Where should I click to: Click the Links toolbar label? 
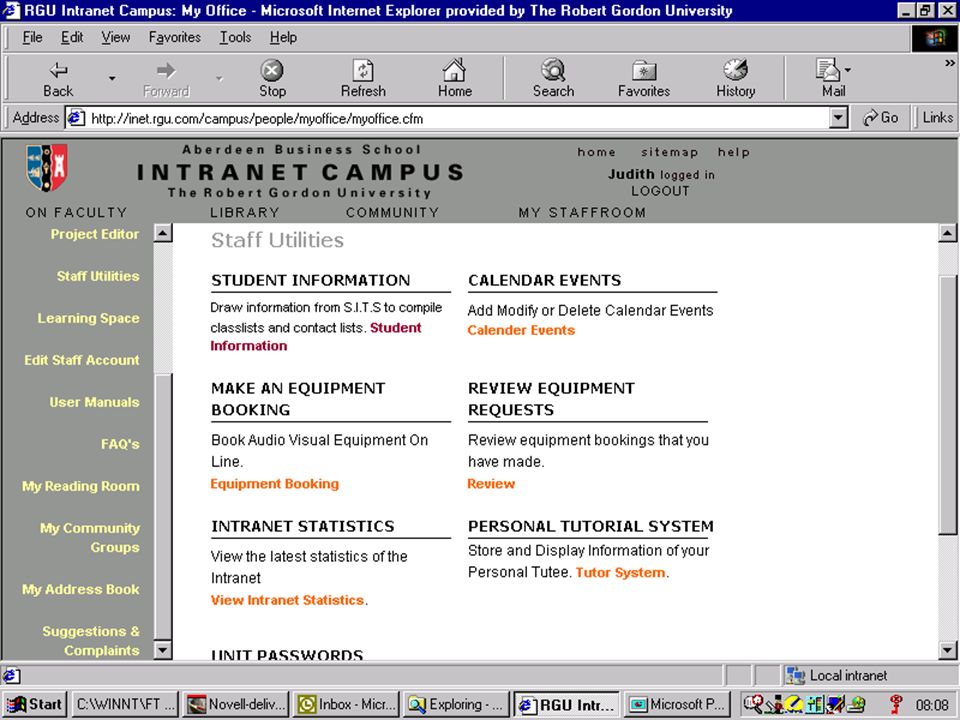[937, 118]
